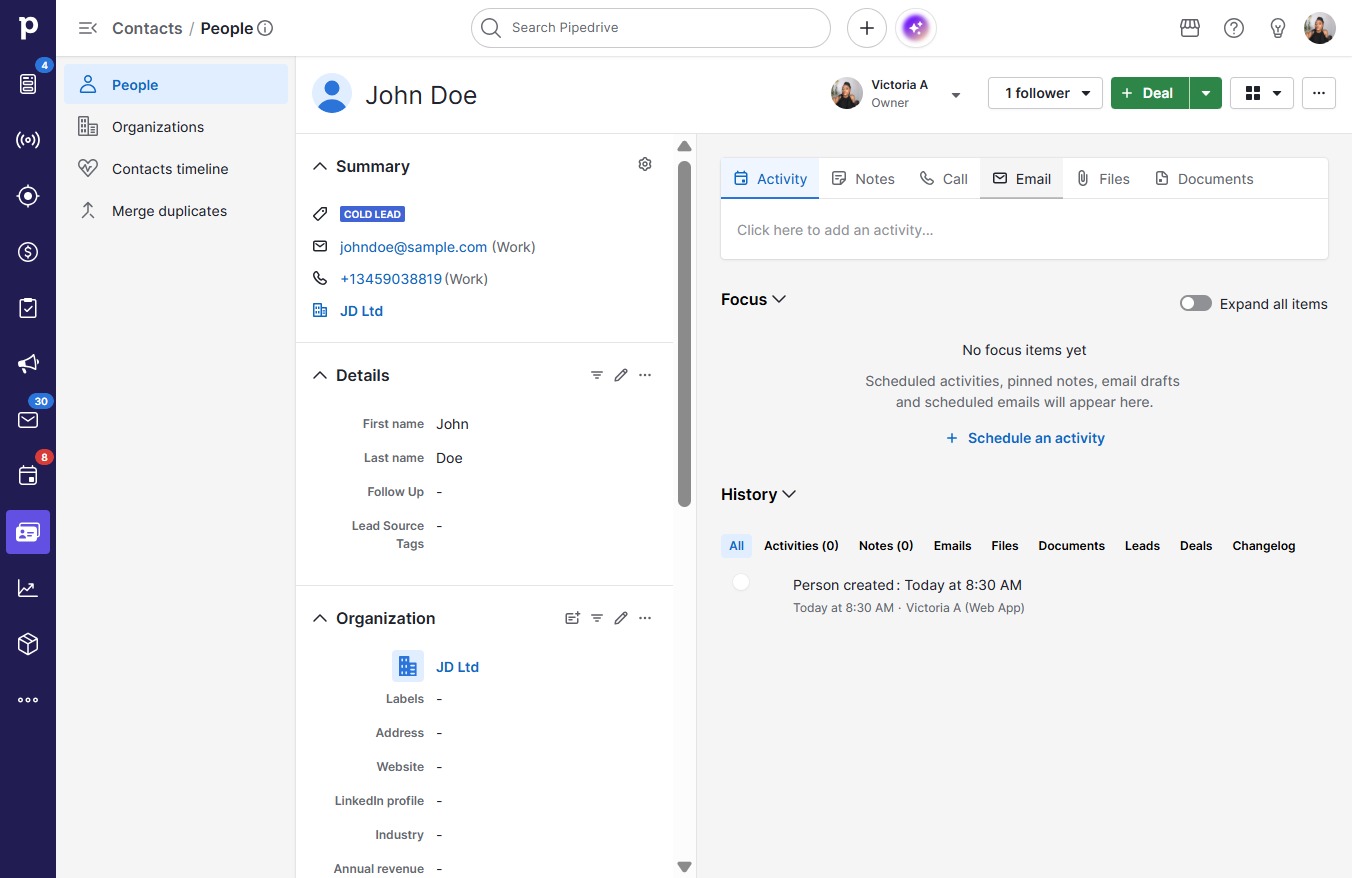
Task: Open johndoe@sample.com email link
Action: coord(413,247)
